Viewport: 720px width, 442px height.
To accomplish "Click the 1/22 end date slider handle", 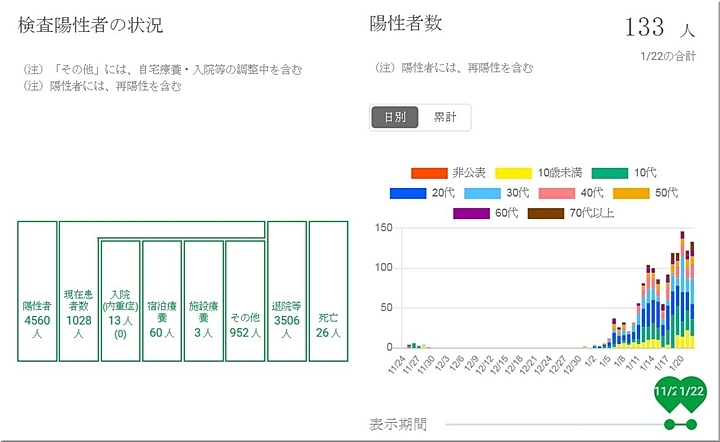I will [x=691, y=394].
